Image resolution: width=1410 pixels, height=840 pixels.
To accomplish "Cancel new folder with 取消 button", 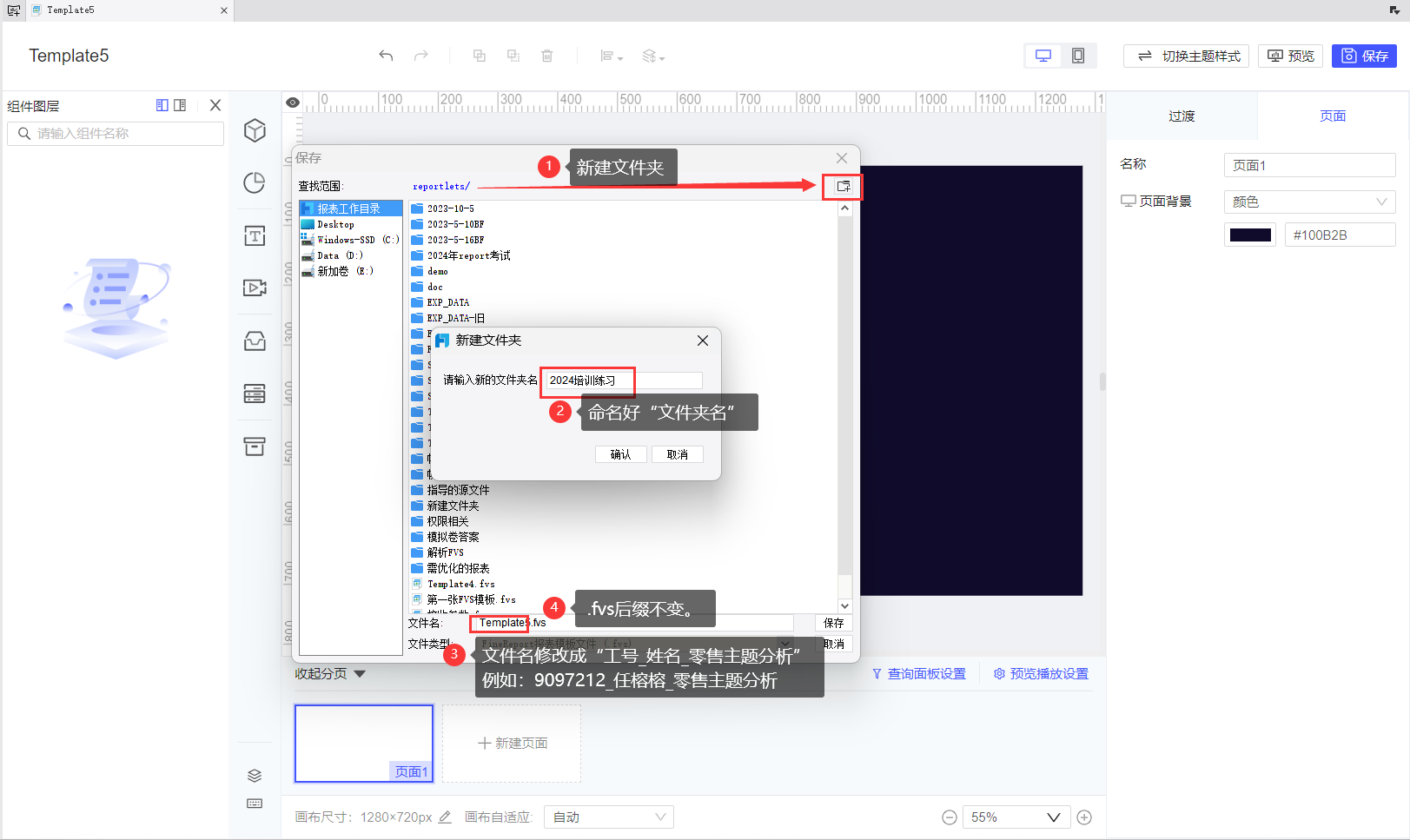I will 677,454.
